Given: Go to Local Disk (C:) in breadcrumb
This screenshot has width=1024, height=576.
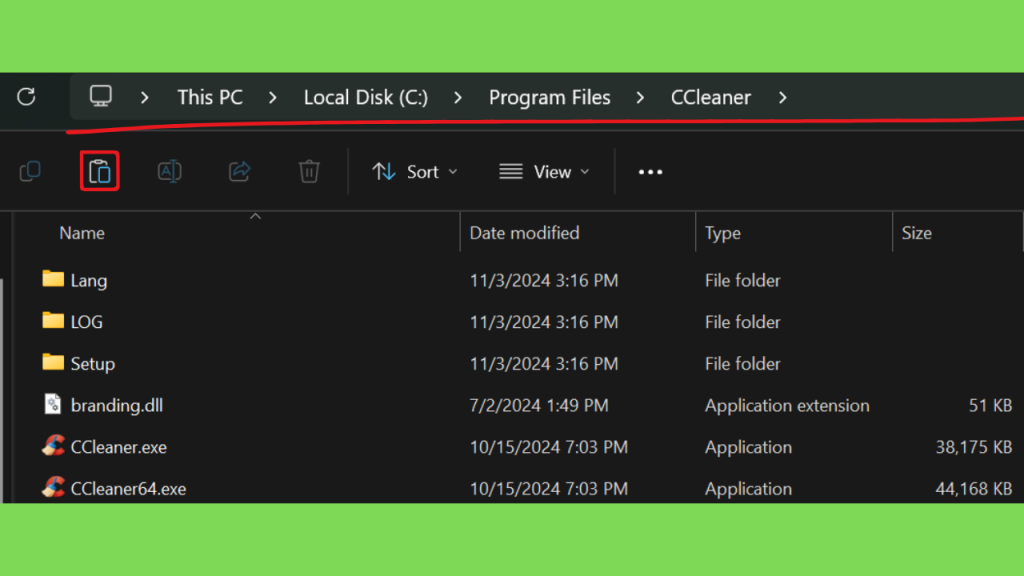Looking at the screenshot, I should click(x=365, y=98).
